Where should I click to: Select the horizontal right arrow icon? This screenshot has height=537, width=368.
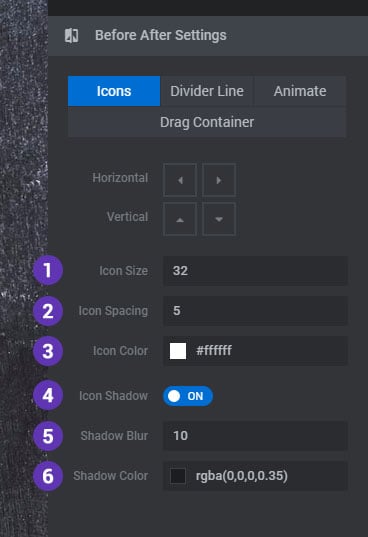(219, 180)
